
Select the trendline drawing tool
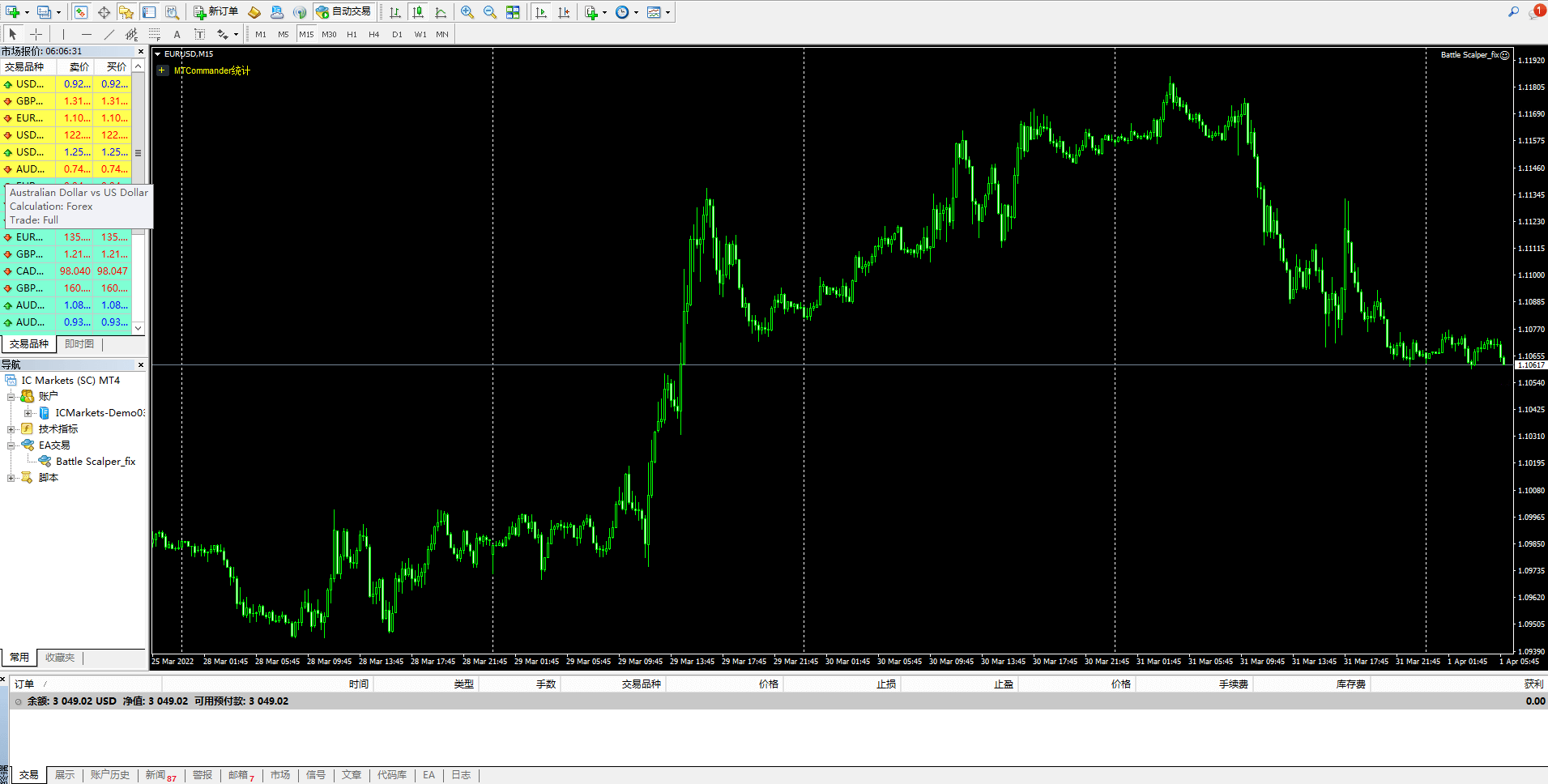(x=109, y=34)
